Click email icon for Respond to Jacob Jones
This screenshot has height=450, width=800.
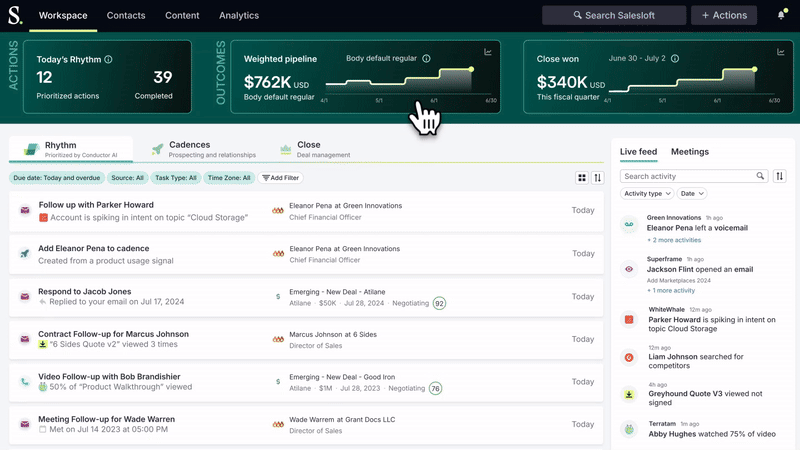(24, 296)
